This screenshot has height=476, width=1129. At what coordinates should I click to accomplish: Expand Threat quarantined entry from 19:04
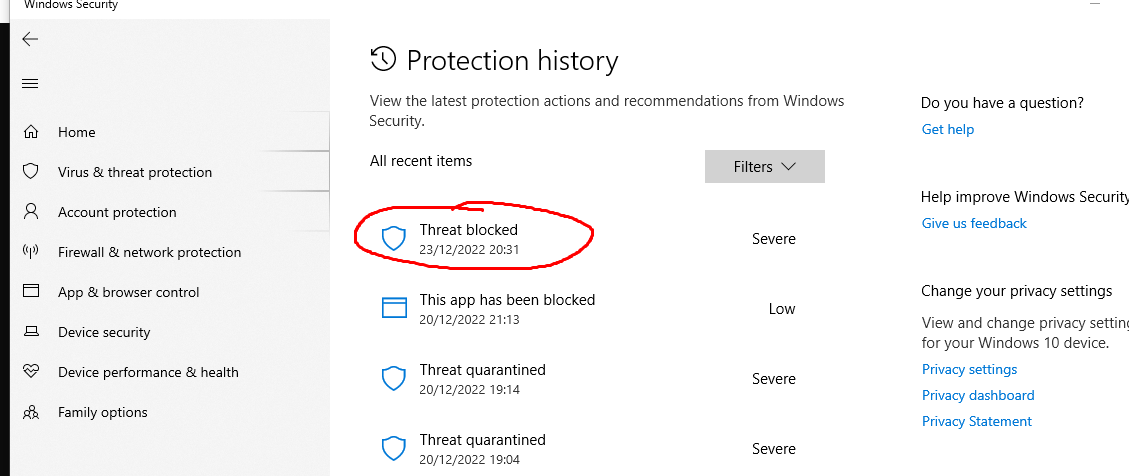pos(589,449)
